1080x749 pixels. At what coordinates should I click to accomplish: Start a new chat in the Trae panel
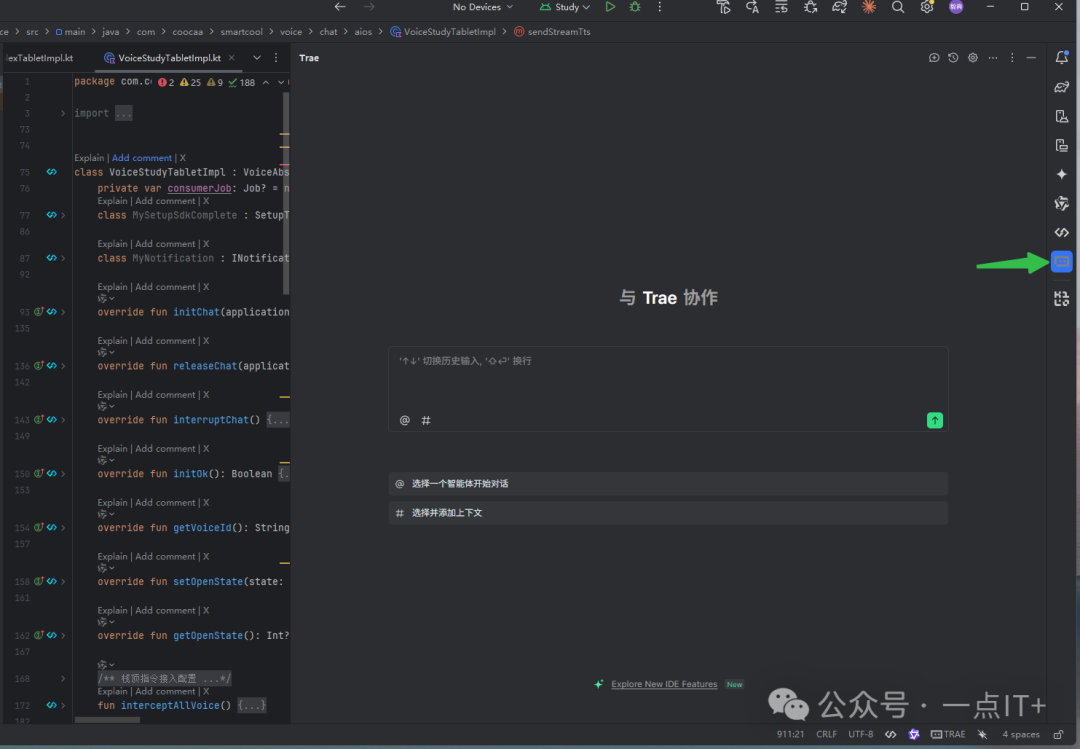point(934,58)
